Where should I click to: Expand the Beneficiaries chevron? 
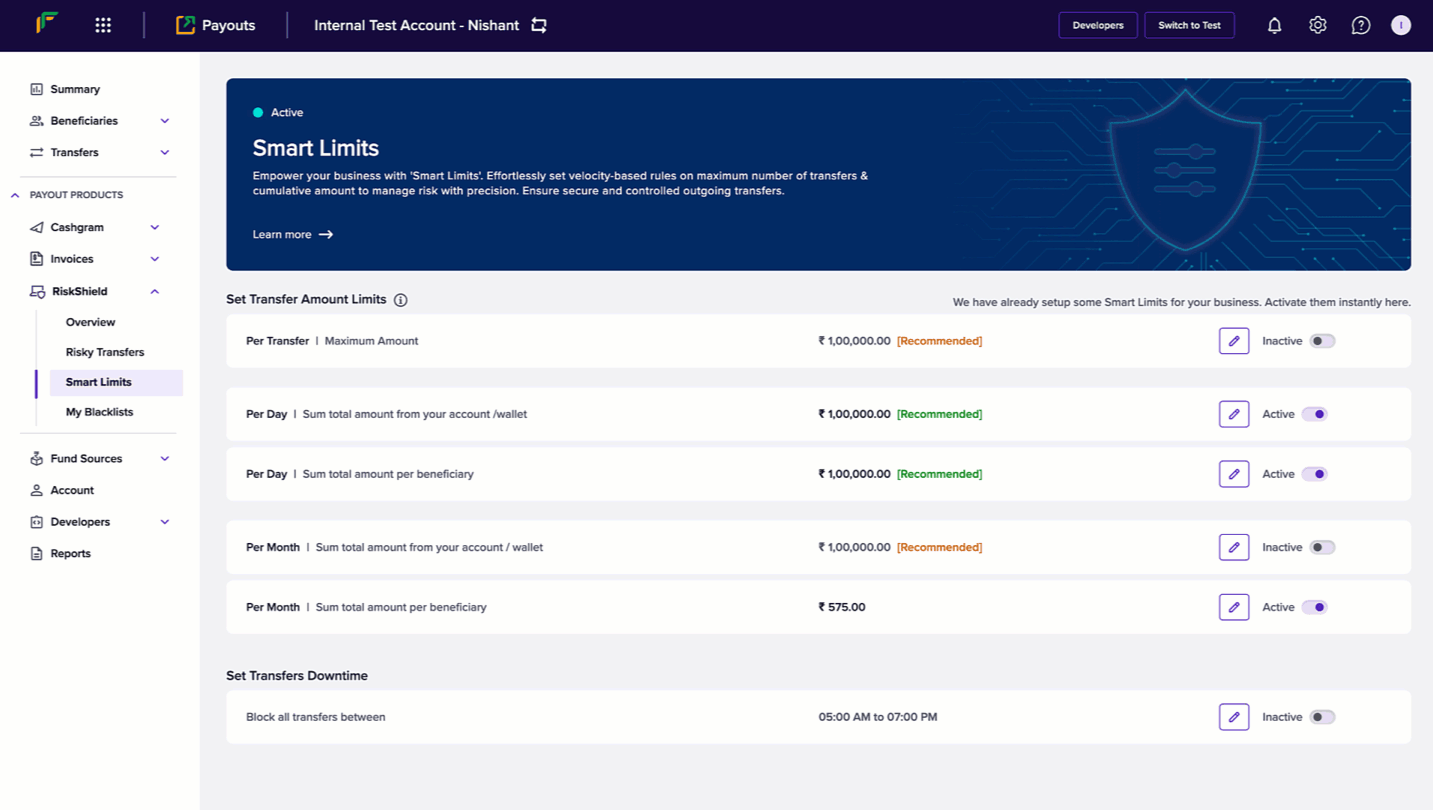pyautogui.click(x=165, y=121)
